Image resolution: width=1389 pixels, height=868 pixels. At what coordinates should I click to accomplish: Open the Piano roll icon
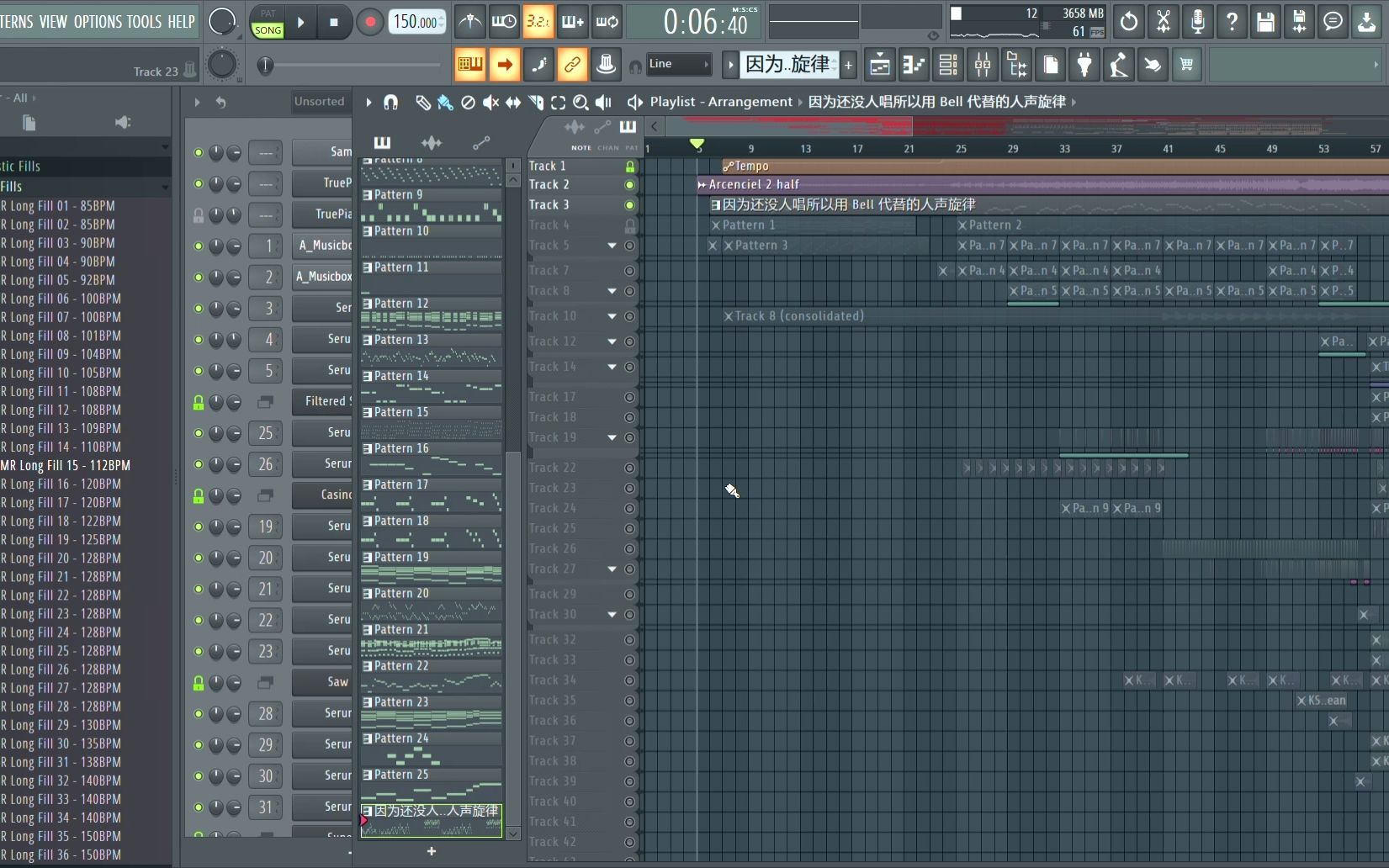click(x=914, y=65)
